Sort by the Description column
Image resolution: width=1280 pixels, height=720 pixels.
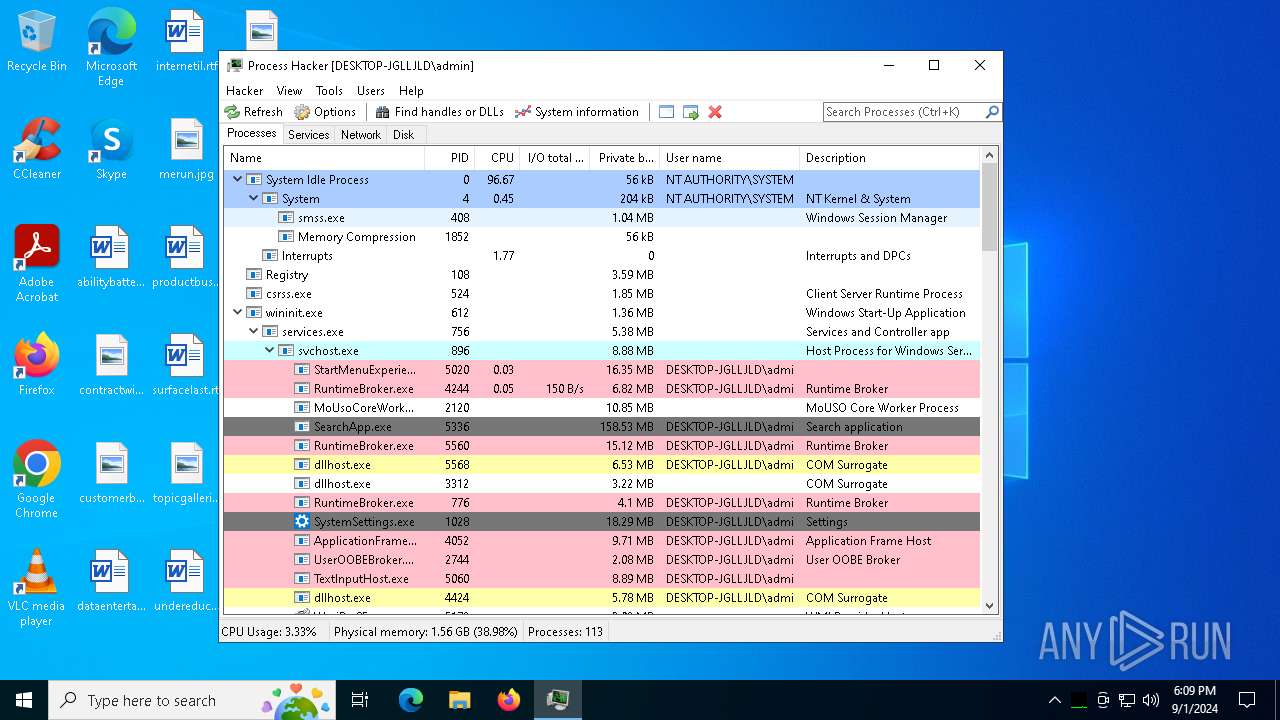890,158
